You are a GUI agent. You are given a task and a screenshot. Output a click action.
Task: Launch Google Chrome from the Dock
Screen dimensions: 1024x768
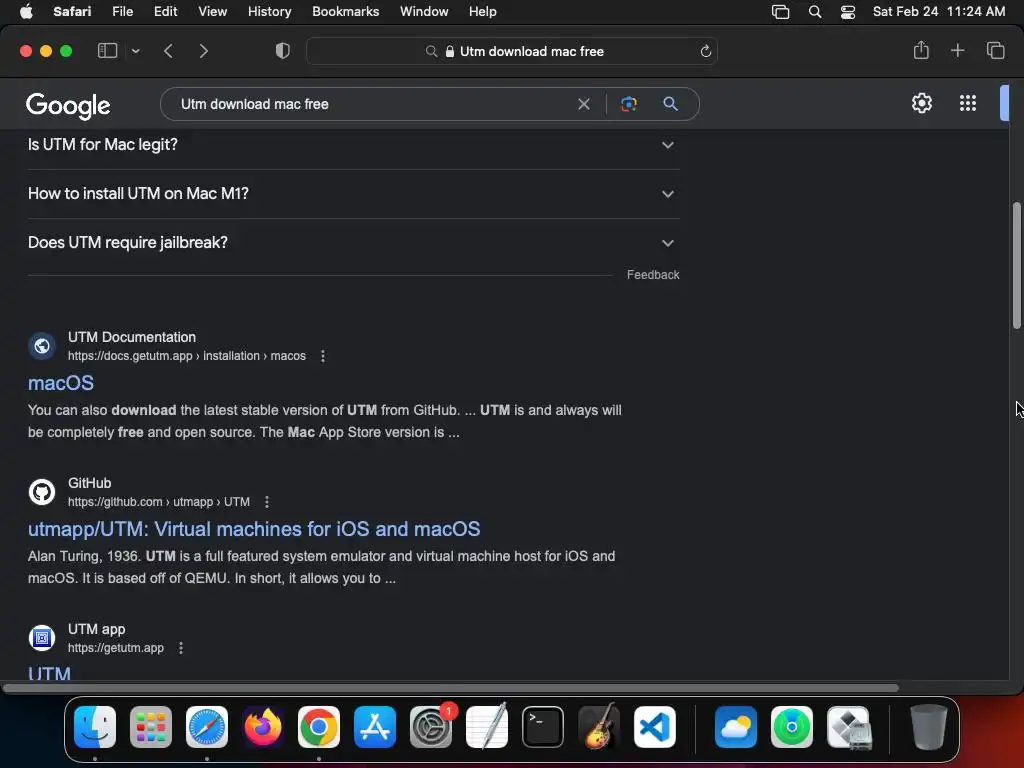(319, 727)
